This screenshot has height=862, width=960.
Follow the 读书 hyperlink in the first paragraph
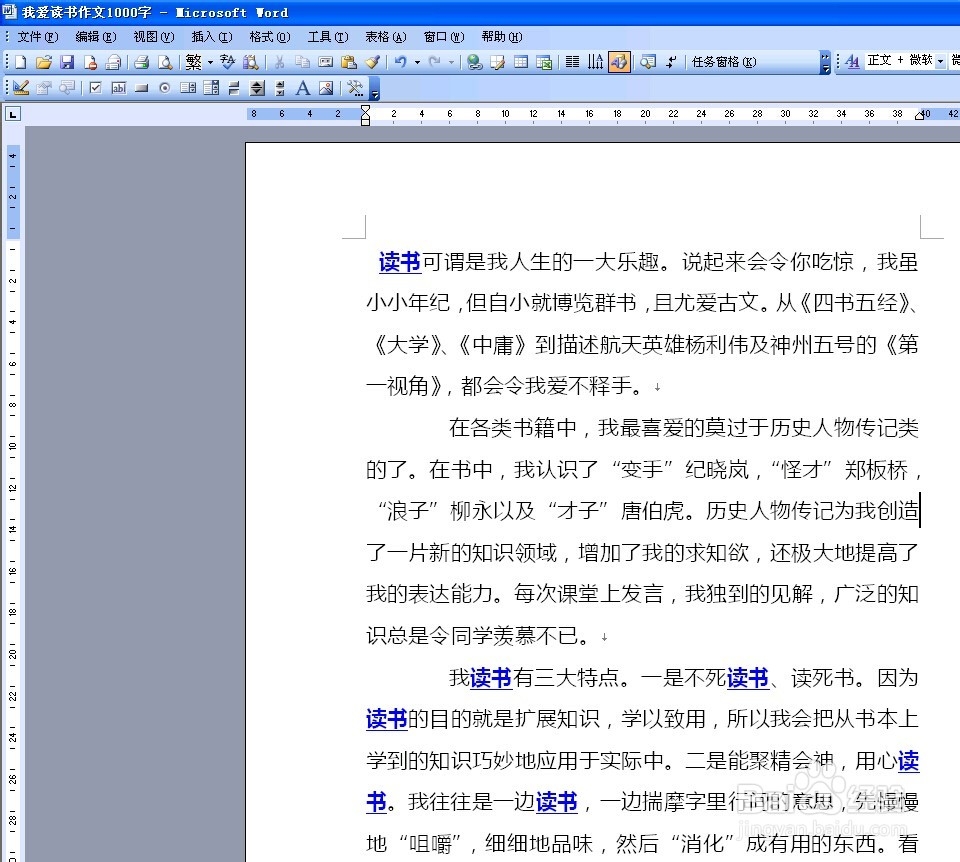398,263
